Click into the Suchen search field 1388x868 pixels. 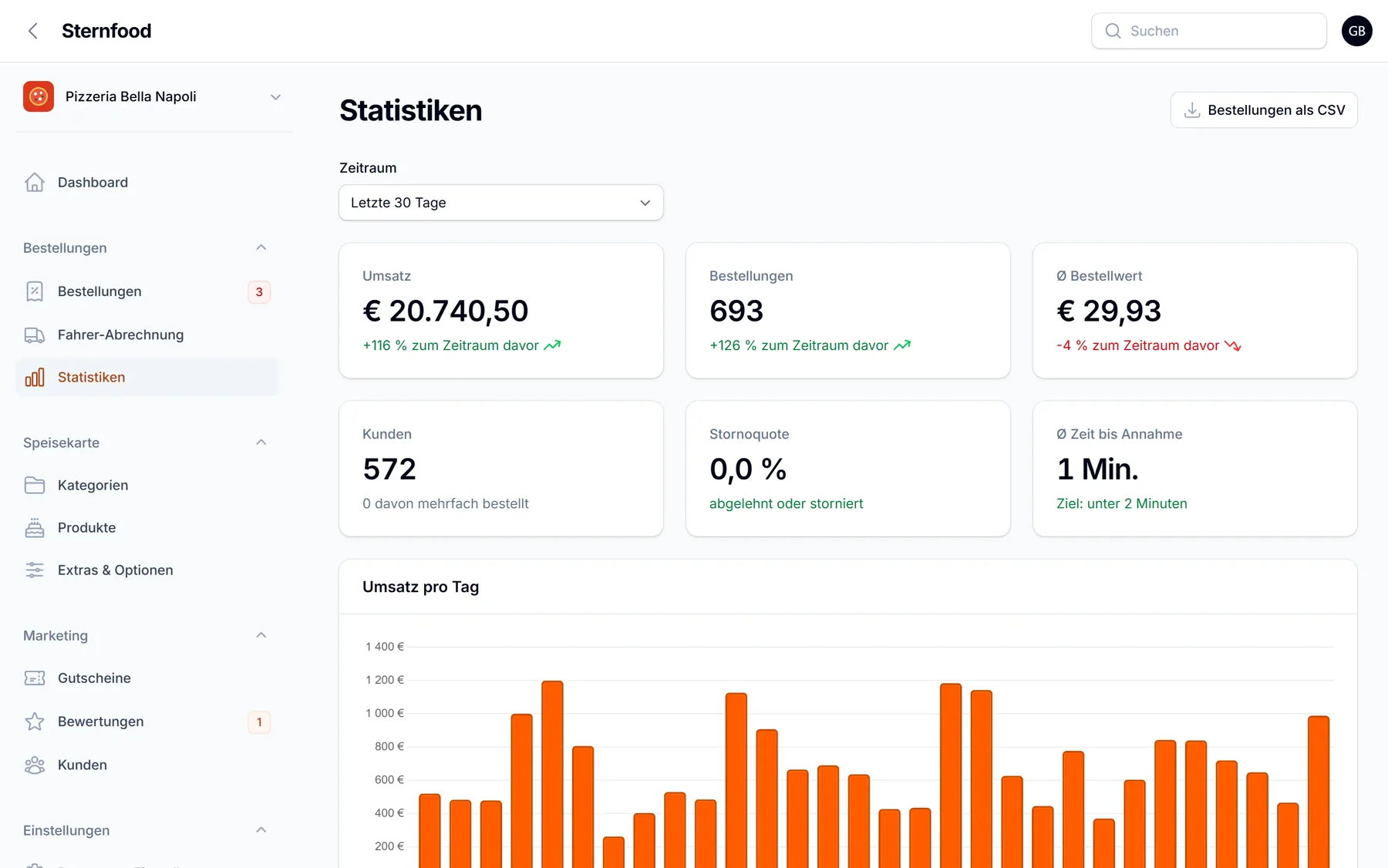1208,31
